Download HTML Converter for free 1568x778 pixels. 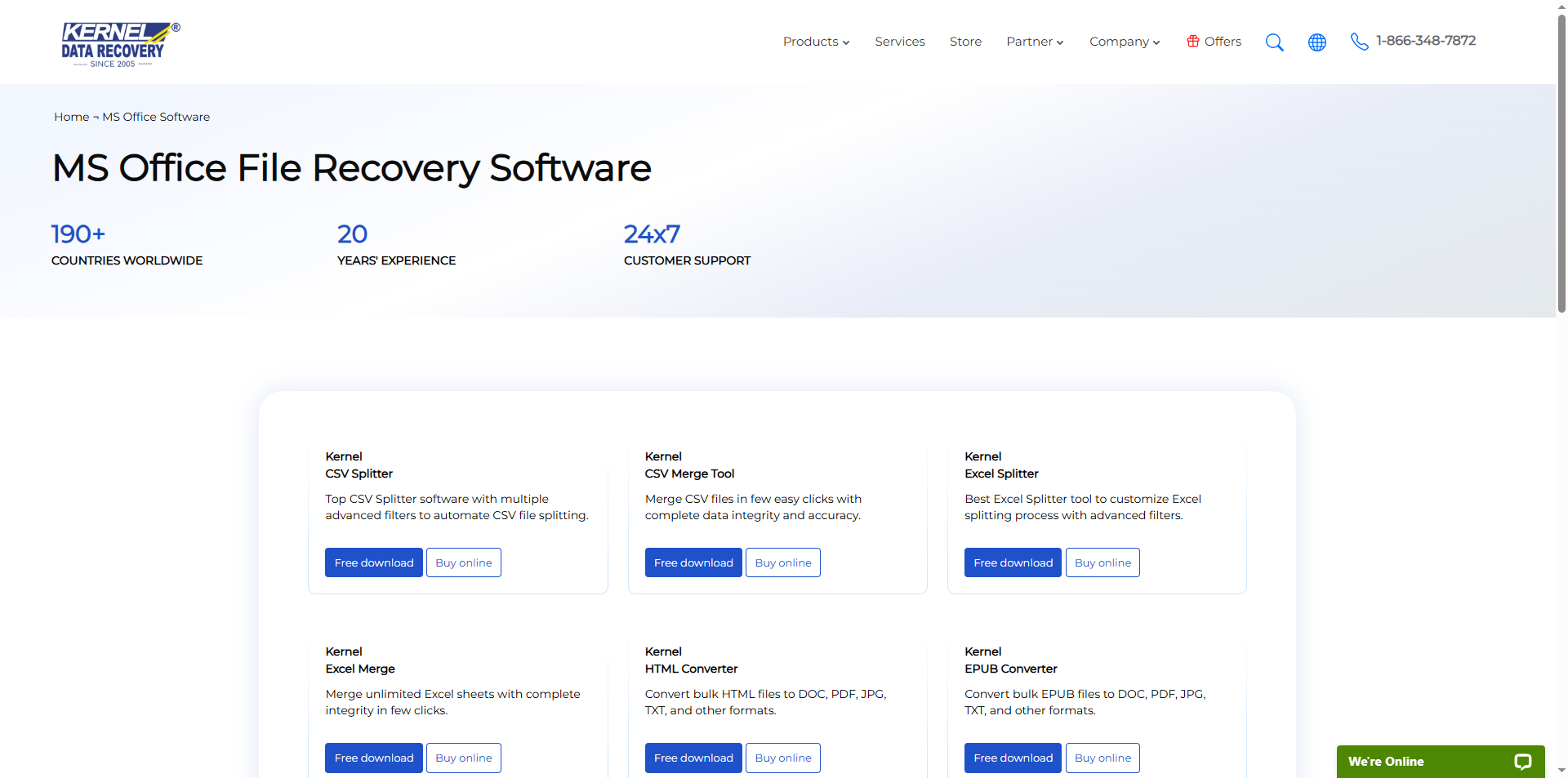click(693, 758)
